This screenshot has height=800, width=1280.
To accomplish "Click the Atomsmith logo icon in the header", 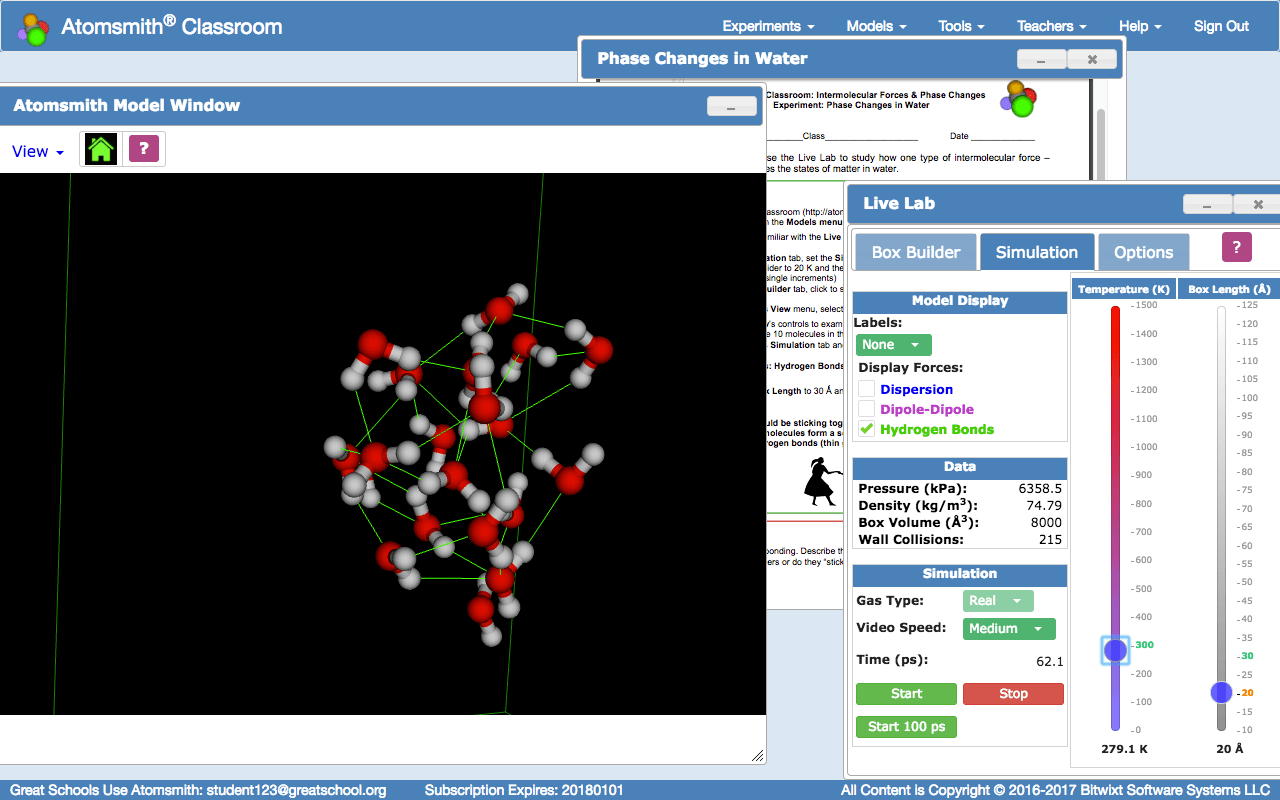I will pyautogui.click(x=34, y=28).
